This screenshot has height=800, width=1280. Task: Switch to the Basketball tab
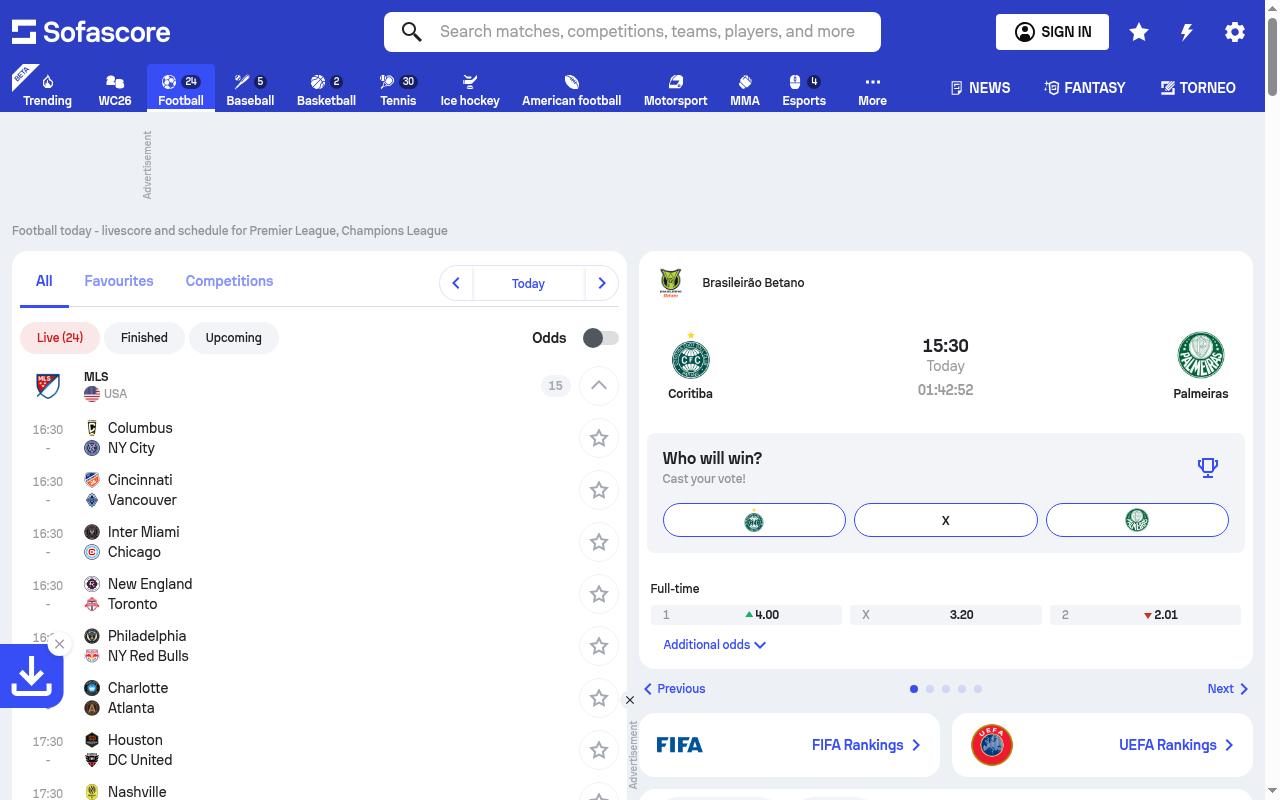(x=326, y=90)
